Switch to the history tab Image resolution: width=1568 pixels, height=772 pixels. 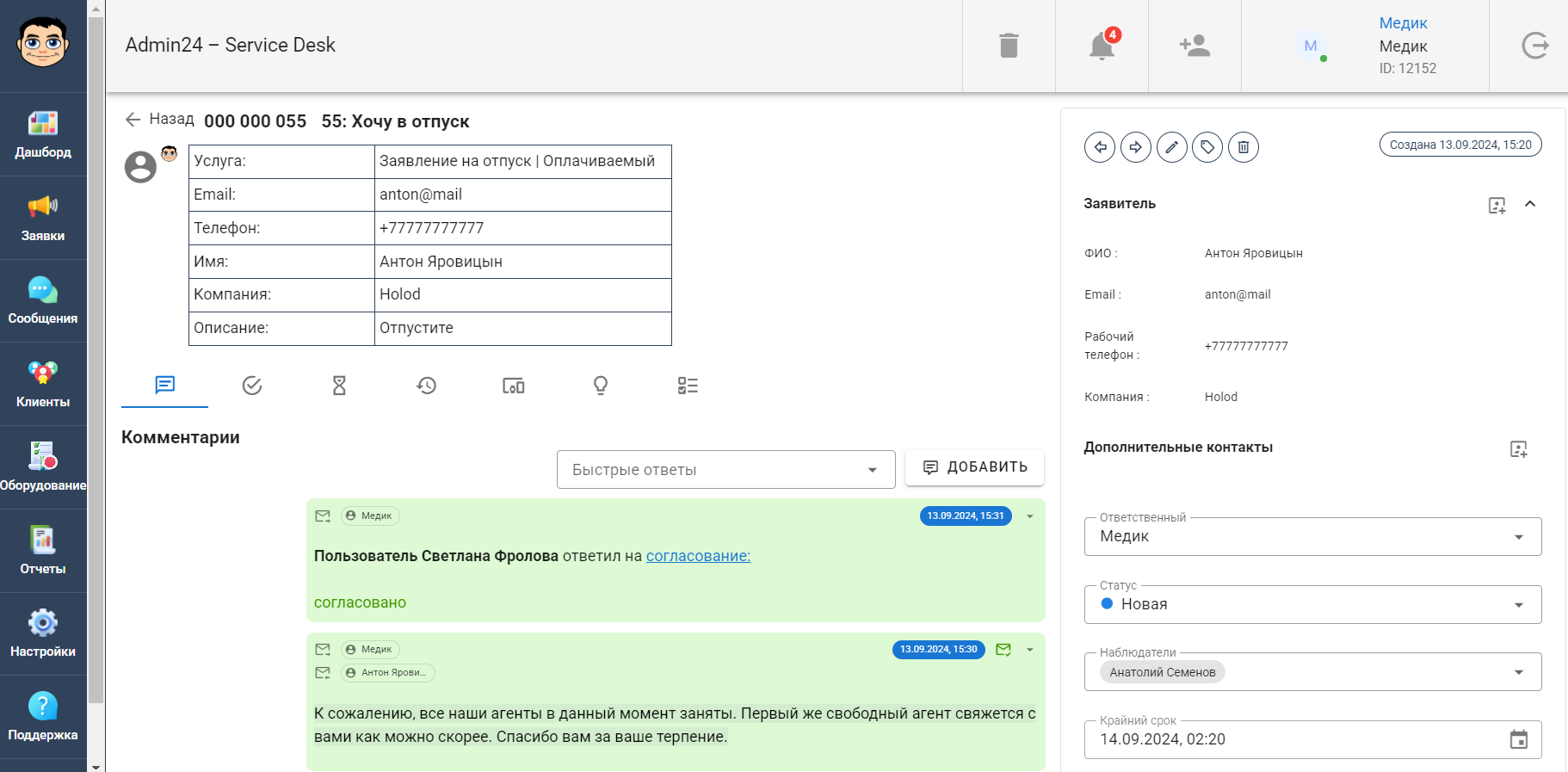[x=426, y=386]
